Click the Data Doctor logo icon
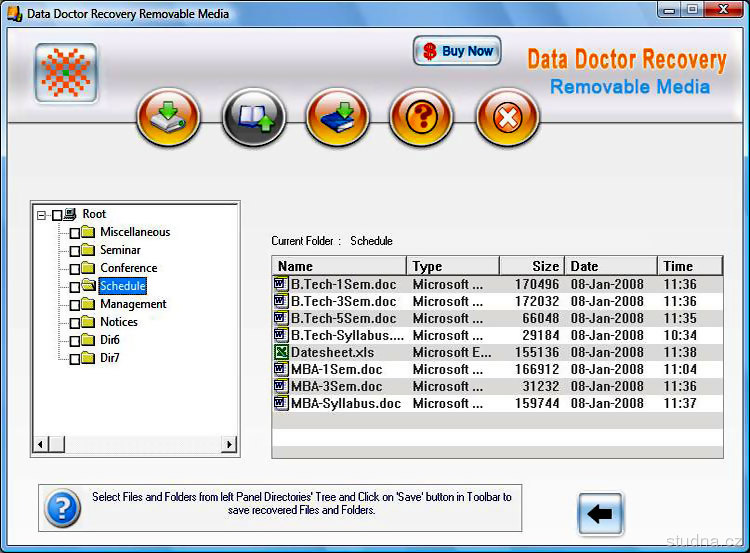The height and width of the screenshot is (553, 750). point(66,73)
